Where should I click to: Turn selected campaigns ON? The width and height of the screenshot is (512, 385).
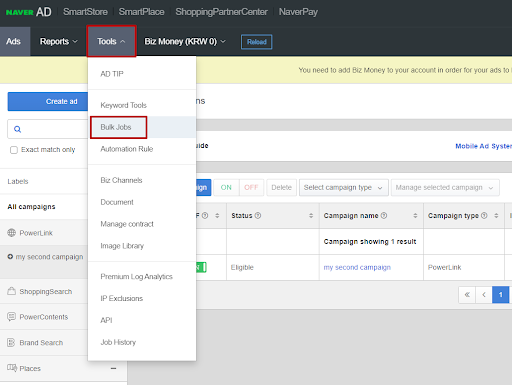pos(226,187)
